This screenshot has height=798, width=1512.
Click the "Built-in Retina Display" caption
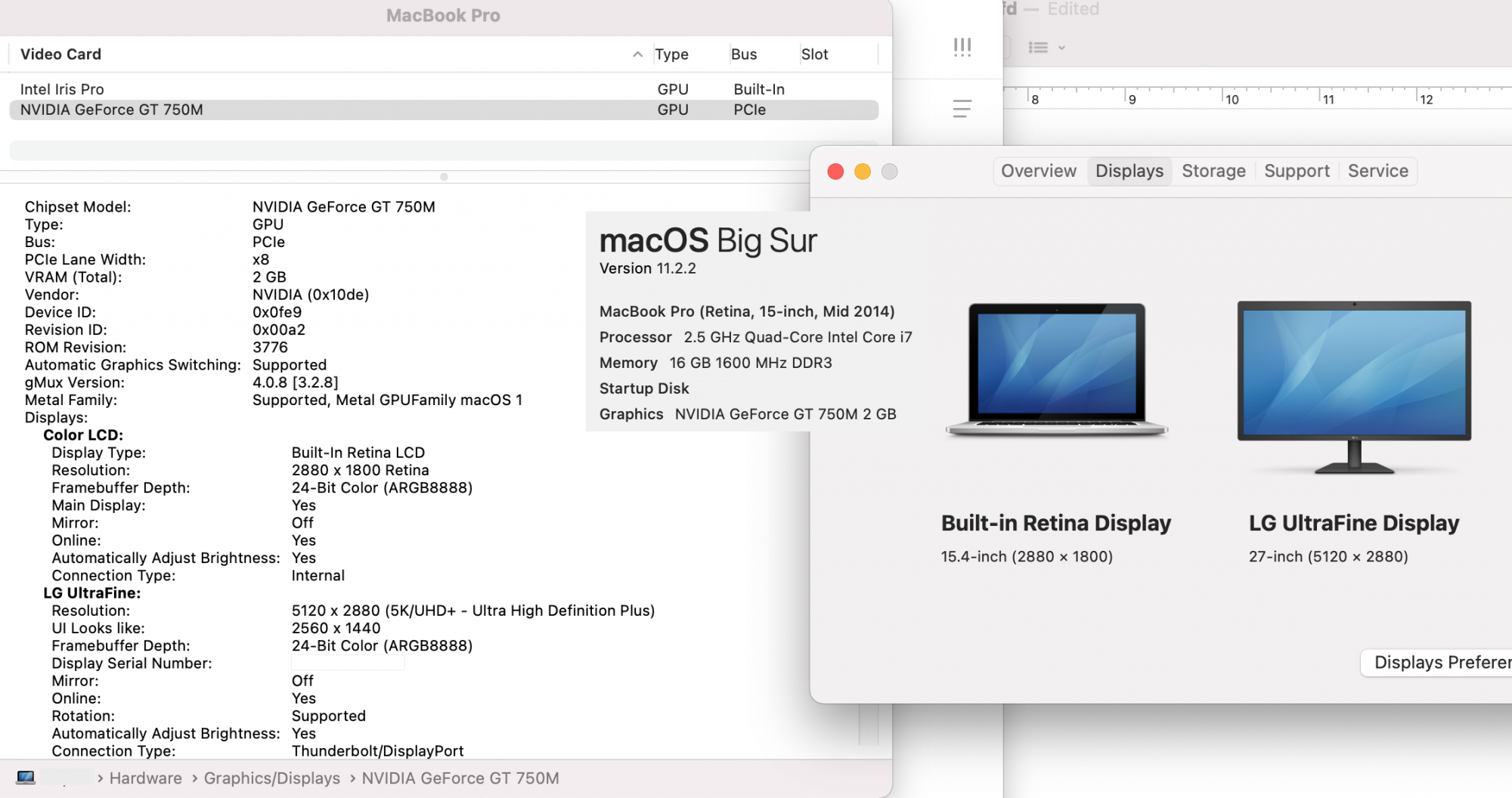(1056, 523)
